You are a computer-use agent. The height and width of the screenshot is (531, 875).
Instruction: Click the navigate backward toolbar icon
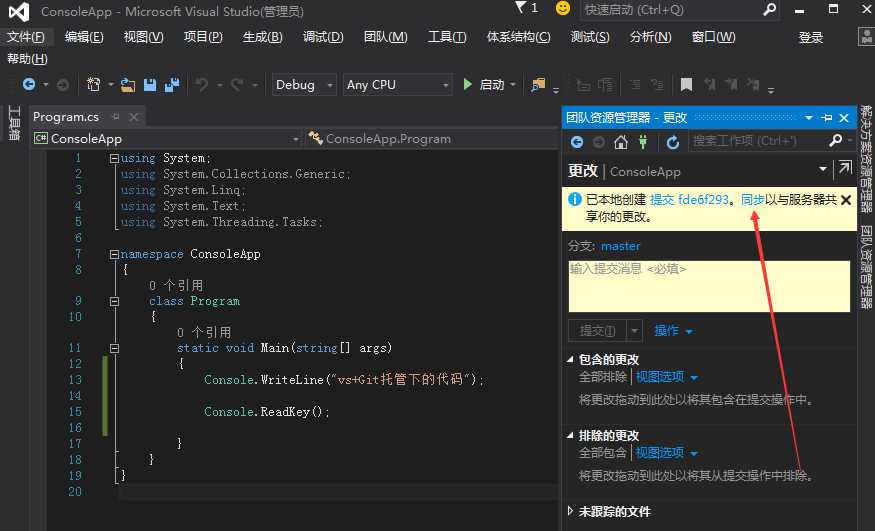(x=28, y=84)
